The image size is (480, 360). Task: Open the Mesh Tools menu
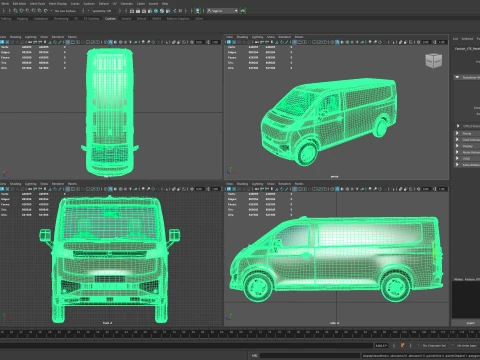click(x=37, y=4)
